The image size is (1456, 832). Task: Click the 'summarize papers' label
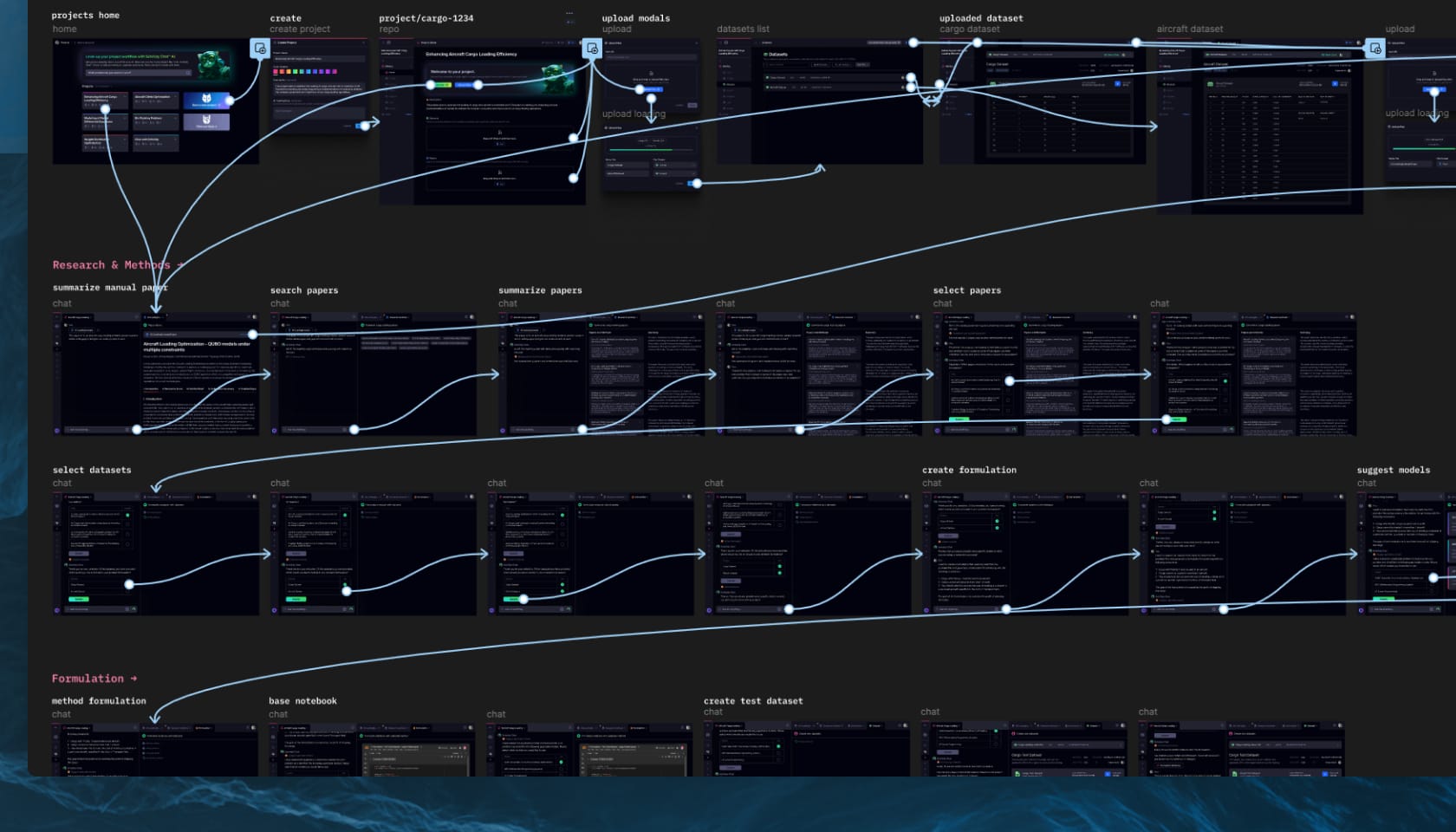(x=540, y=289)
